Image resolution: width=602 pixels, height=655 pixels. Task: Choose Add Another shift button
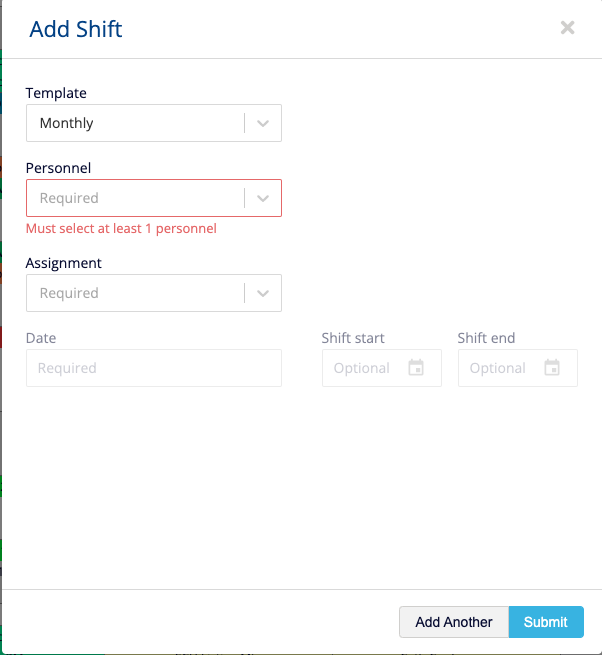click(x=454, y=622)
